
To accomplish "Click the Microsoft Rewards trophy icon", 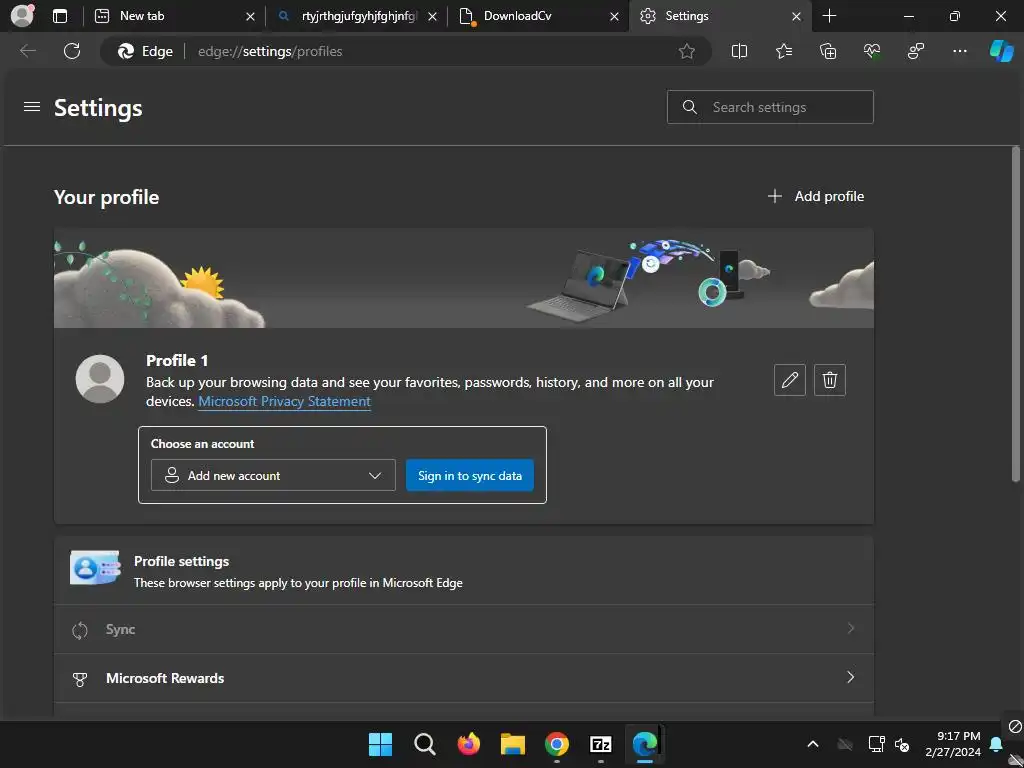I will 80,679.
